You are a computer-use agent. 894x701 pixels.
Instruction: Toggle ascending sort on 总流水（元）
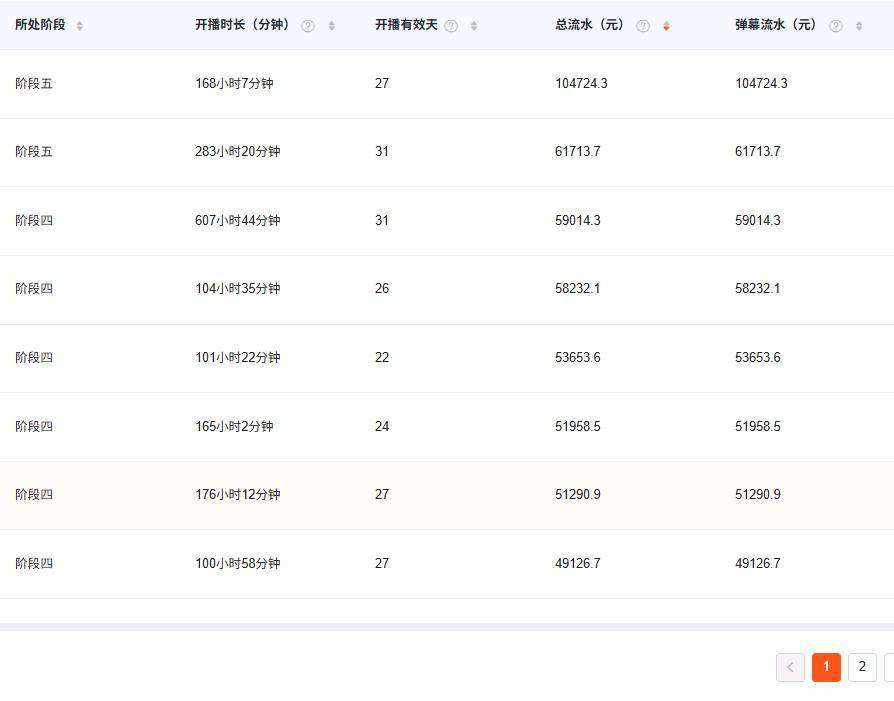[x=666, y=21]
